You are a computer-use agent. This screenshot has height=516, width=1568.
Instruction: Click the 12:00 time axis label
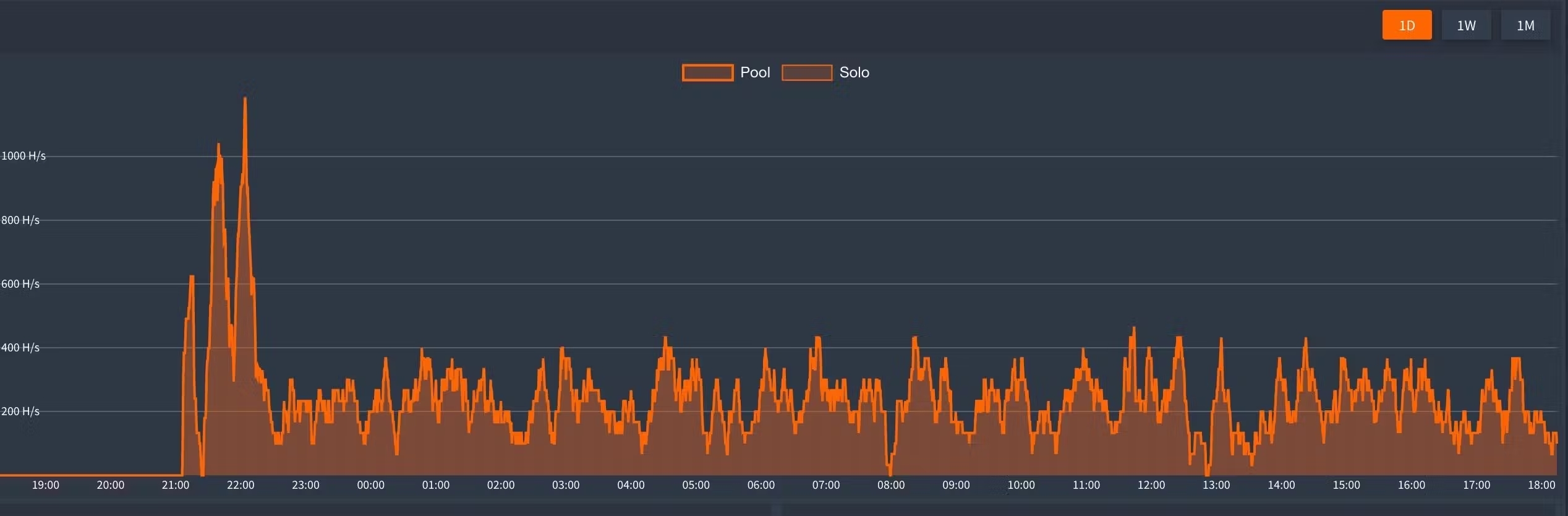coord(1151,485)
